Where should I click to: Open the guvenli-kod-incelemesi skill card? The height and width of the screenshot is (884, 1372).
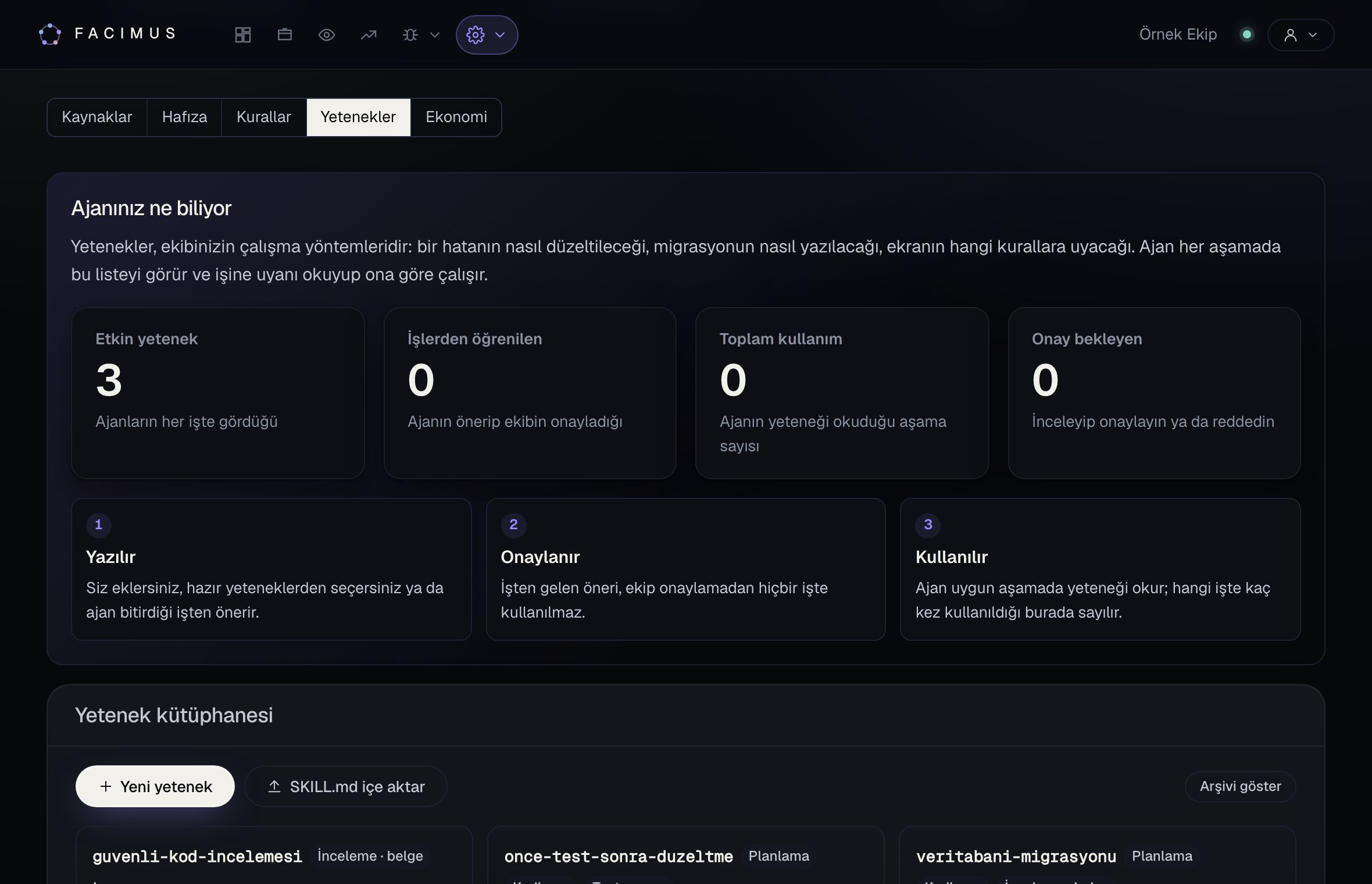274,856
